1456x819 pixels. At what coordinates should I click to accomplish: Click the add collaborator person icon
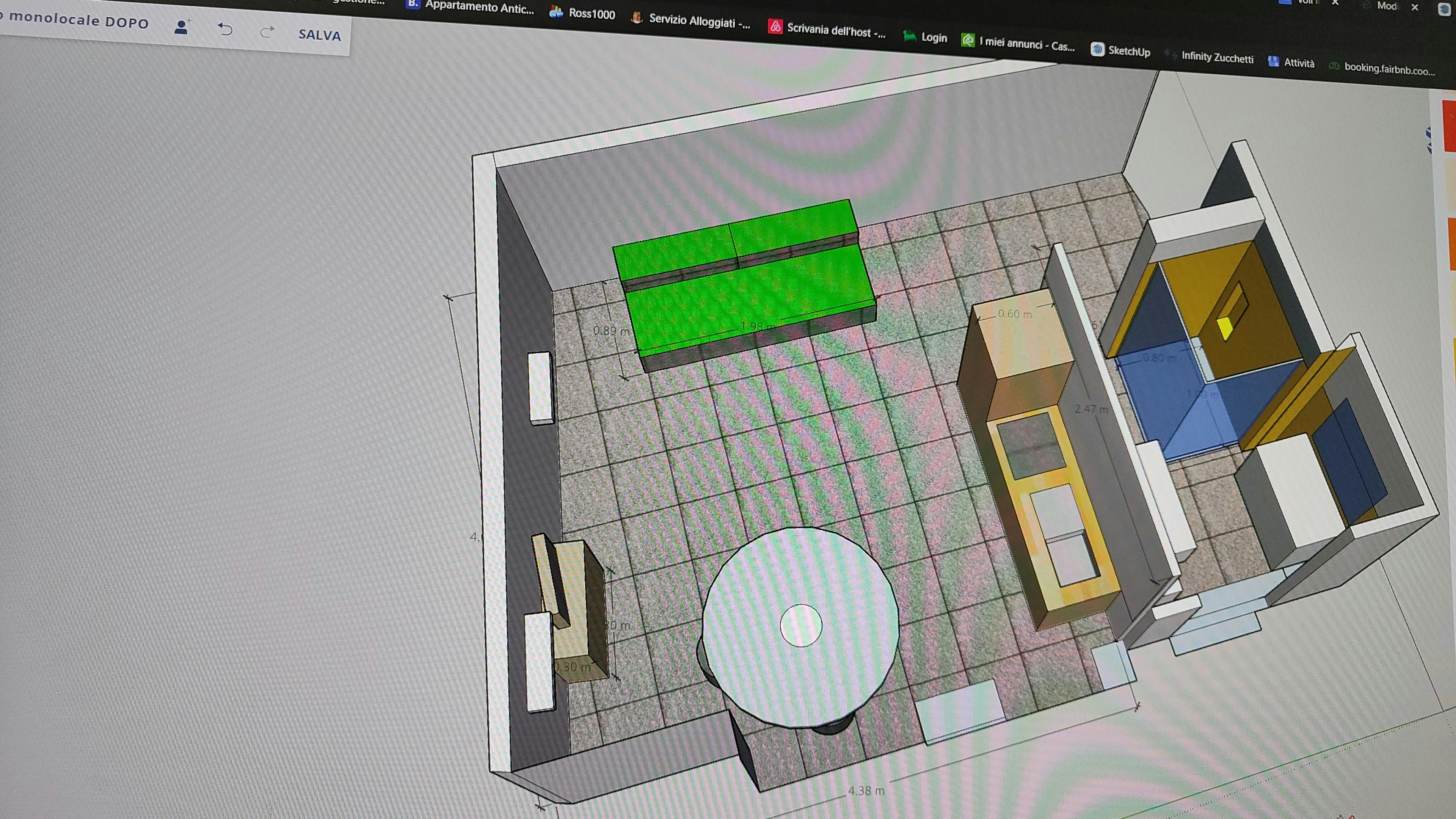182,26
